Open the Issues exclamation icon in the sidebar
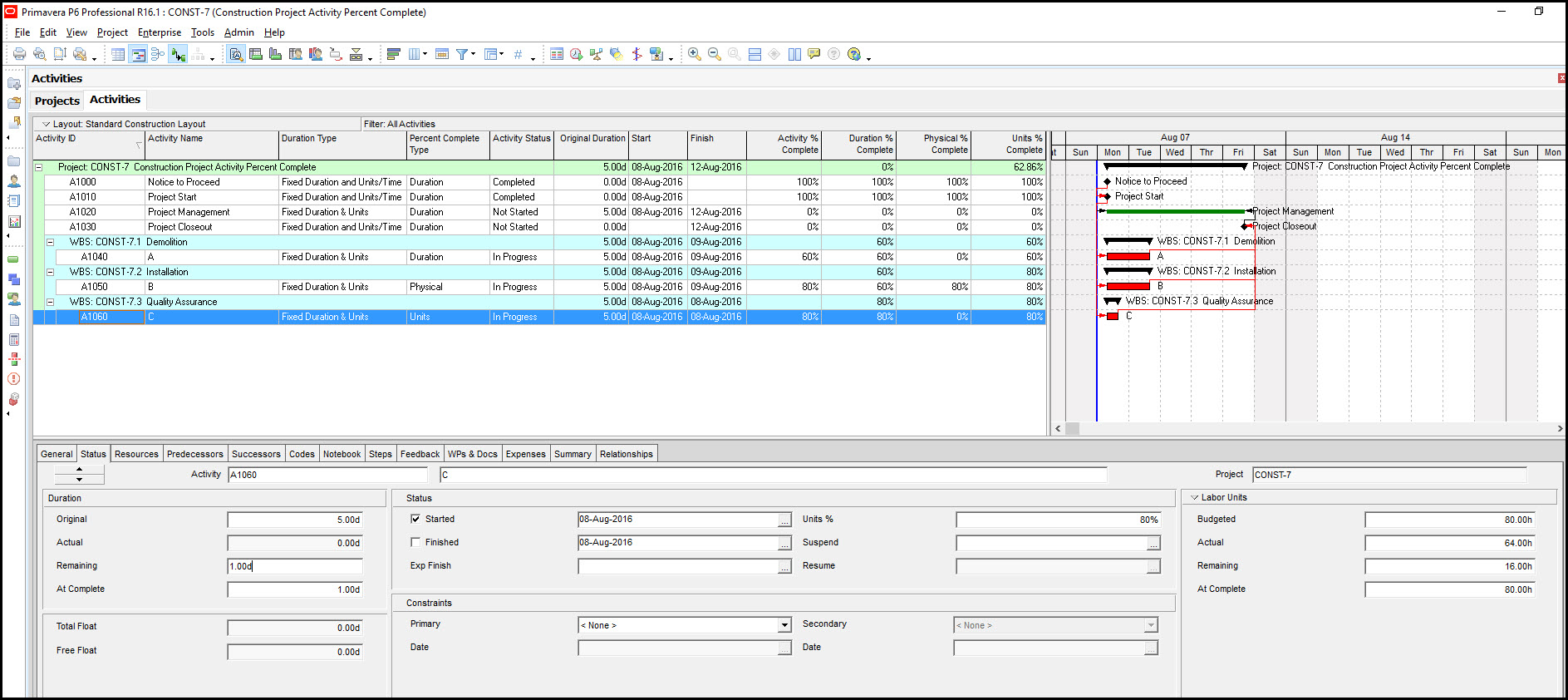 (x=14, y=379)
